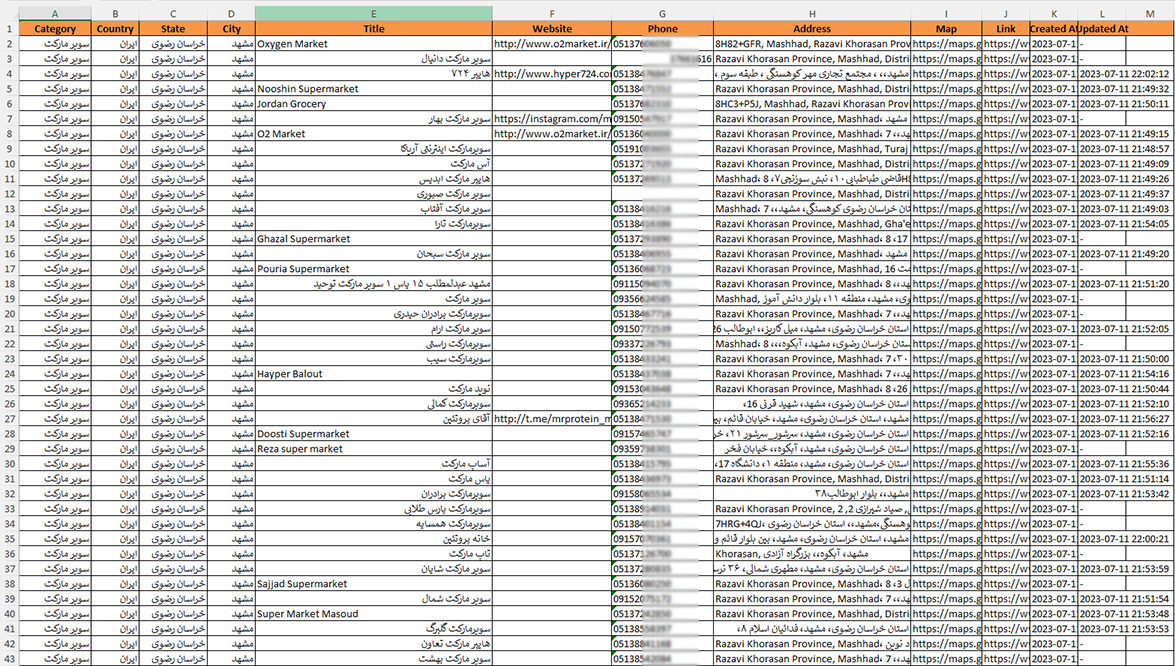Click the Sajjad Supermarket title cell
This screenshot has width=1175, height=666.
tap(374, 584)
